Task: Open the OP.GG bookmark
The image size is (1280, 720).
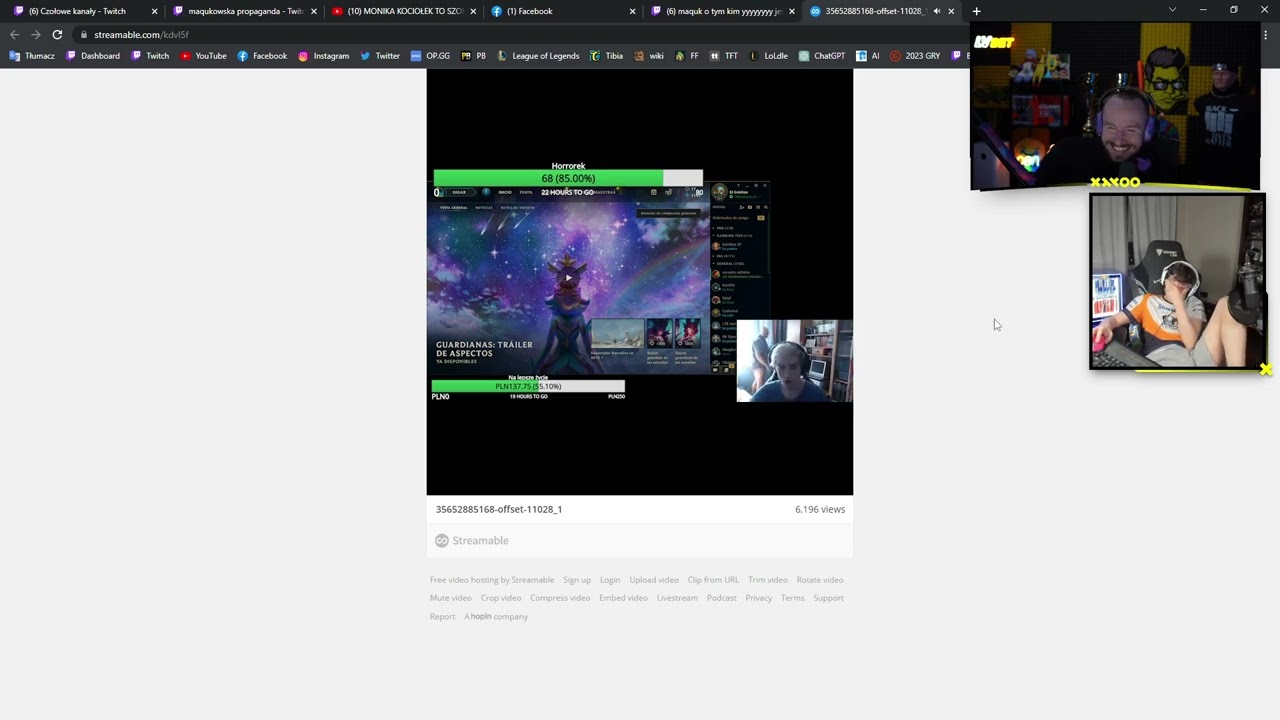Action: (431, 56)
